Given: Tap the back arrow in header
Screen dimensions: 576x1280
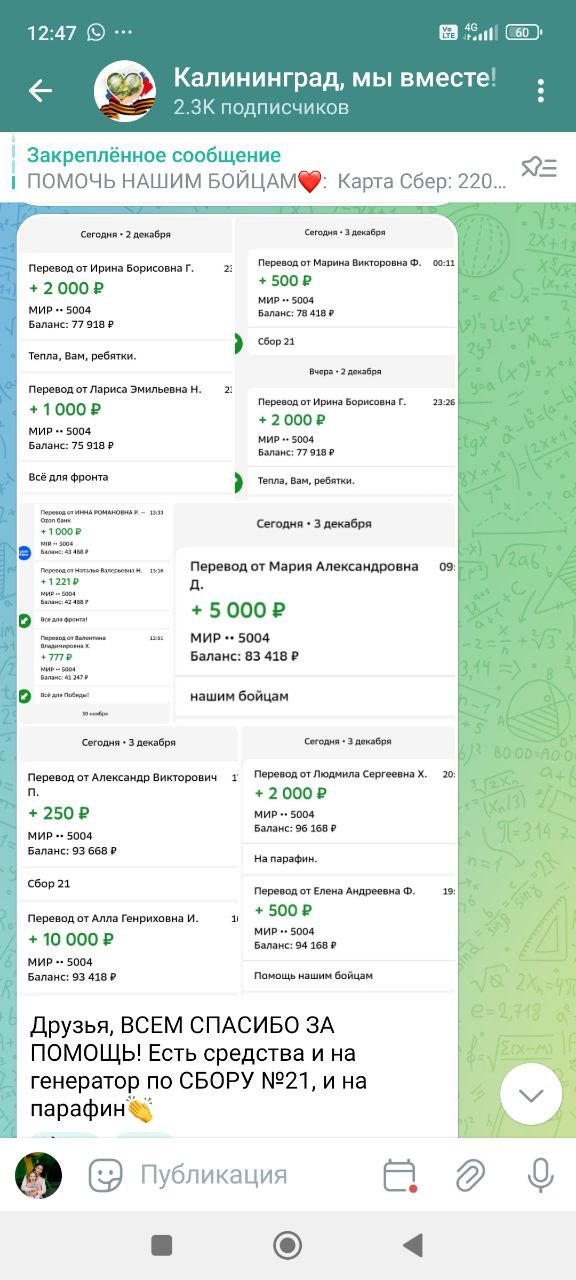Looking at the screenshot, I should 40,91.
